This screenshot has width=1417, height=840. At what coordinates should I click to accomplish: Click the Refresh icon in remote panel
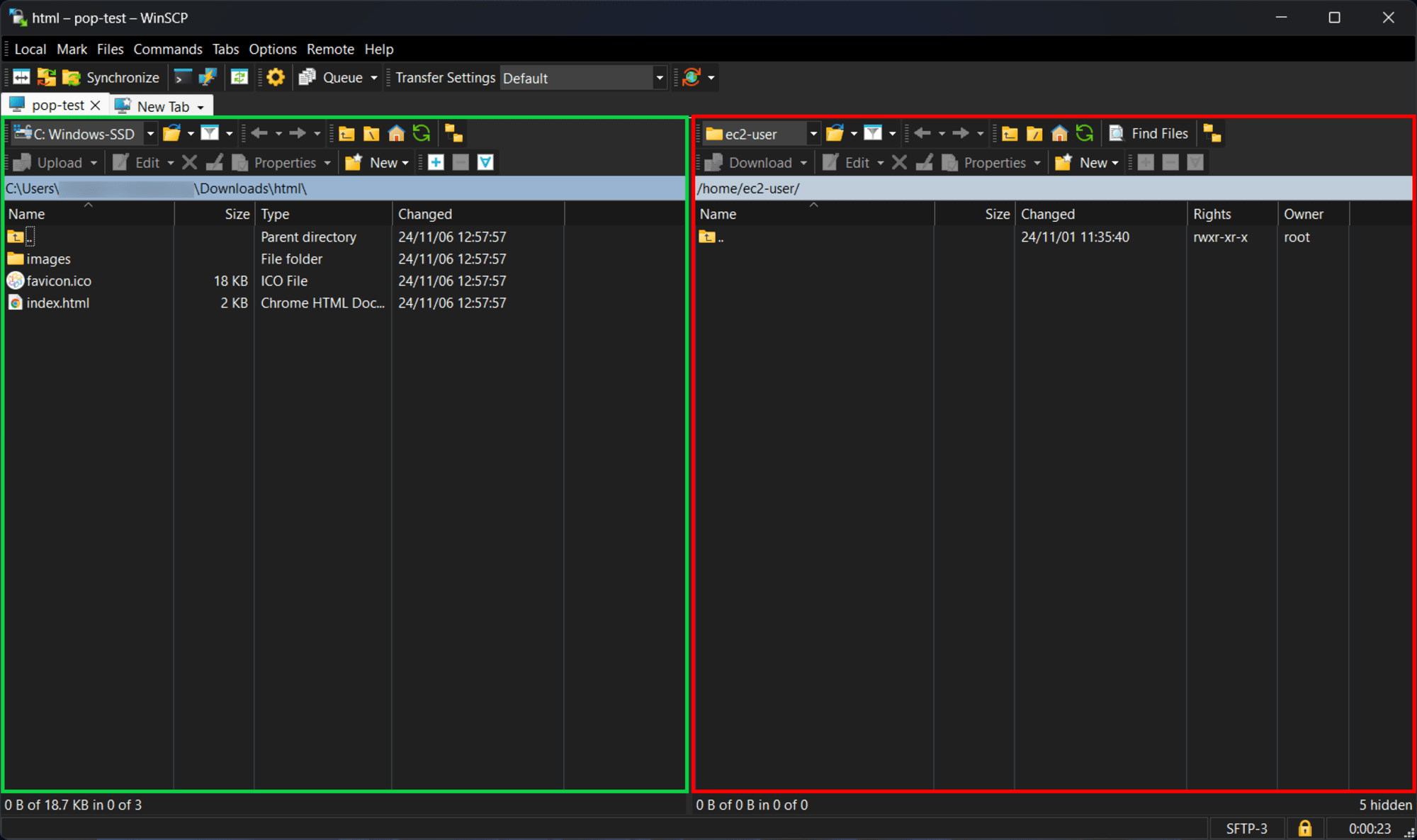(x=1085, y=133)
